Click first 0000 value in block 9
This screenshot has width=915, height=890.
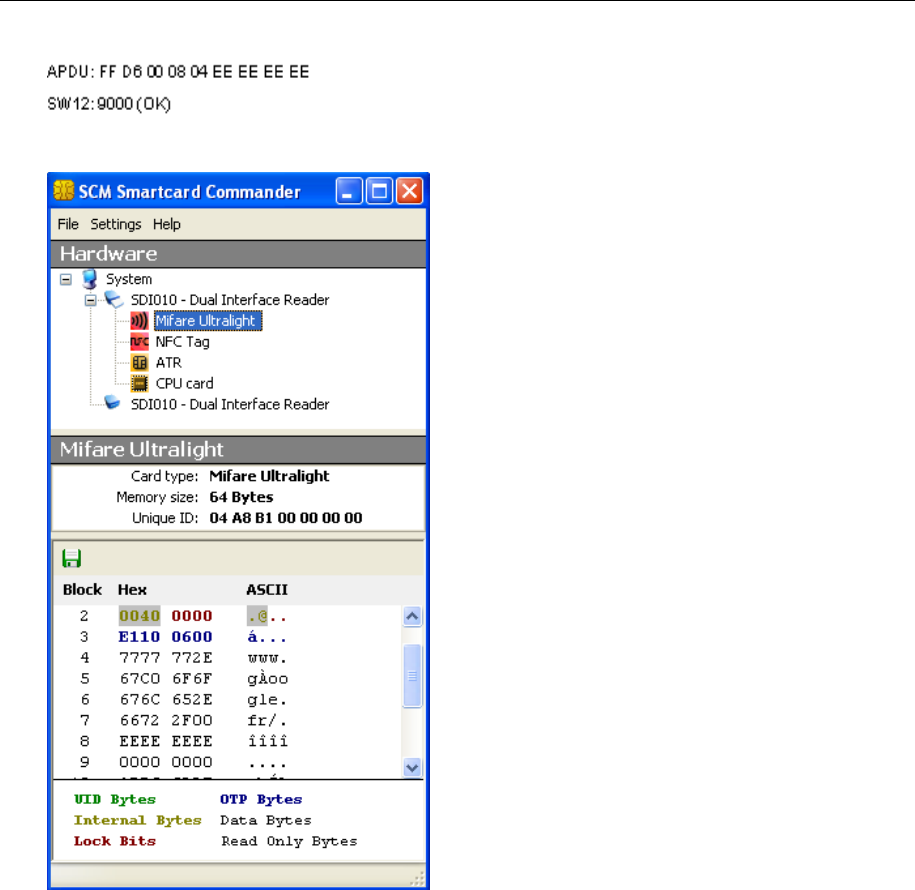139,762
